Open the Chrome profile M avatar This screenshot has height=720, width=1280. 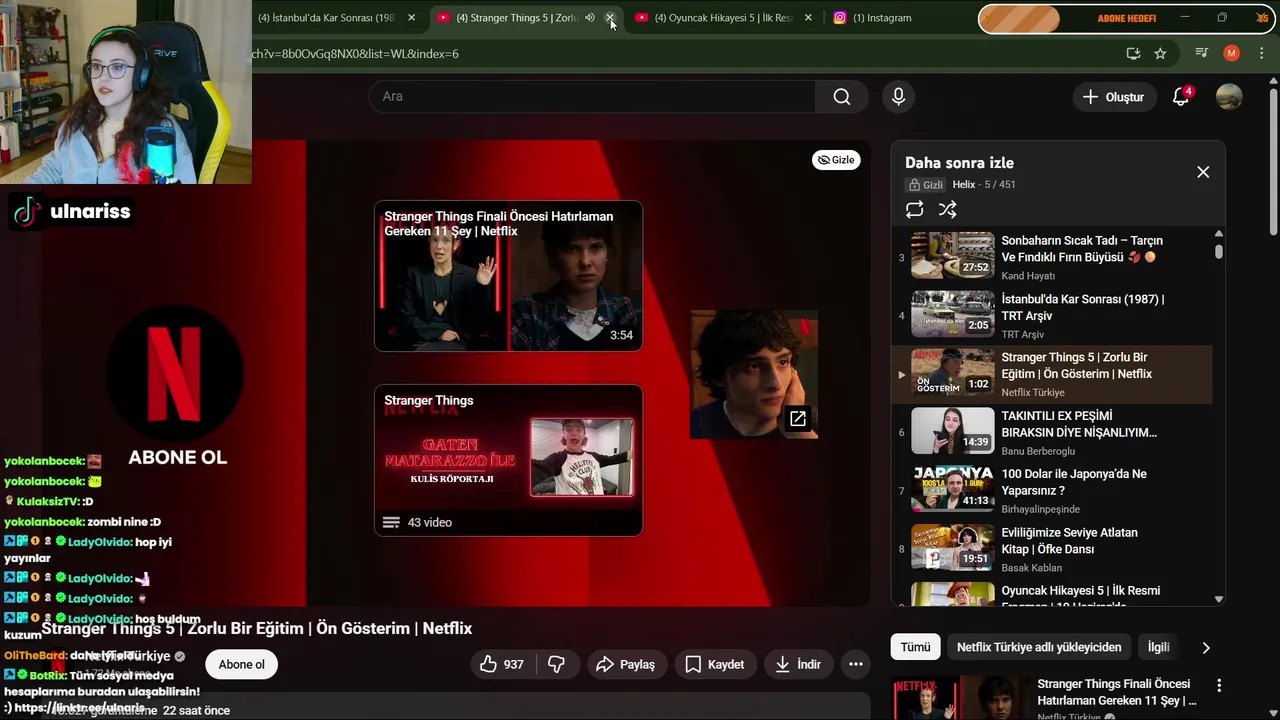(x=1231, y=53)
